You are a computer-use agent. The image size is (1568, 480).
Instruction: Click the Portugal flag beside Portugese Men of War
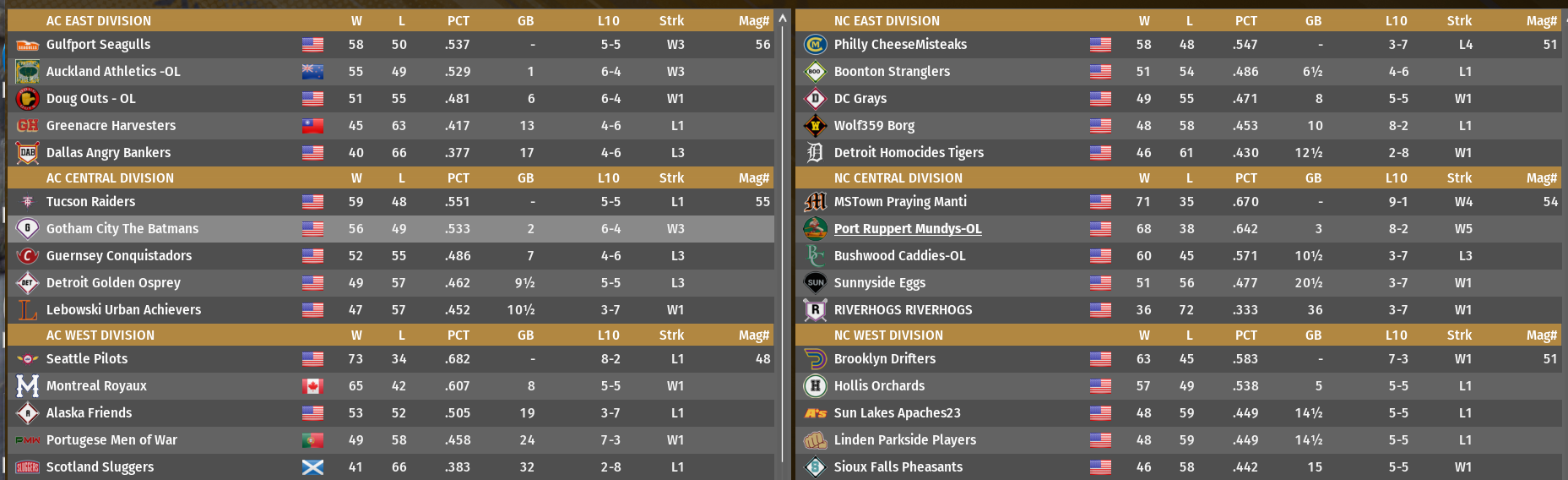coord(312,440)
